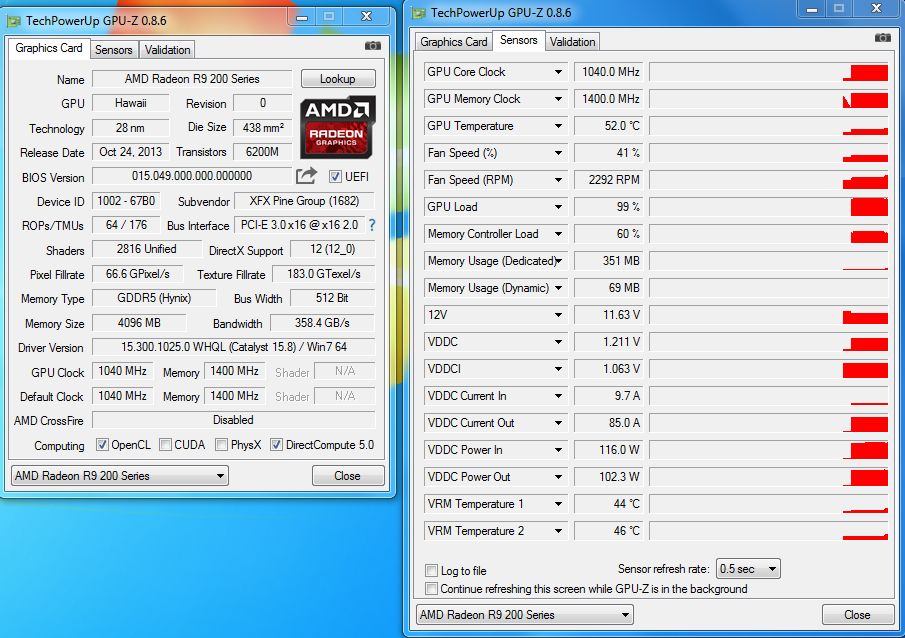The width and height of the screenshot is (905, 638).
Task: Select Sensors tab in the right window
Action: pos(518,40)
